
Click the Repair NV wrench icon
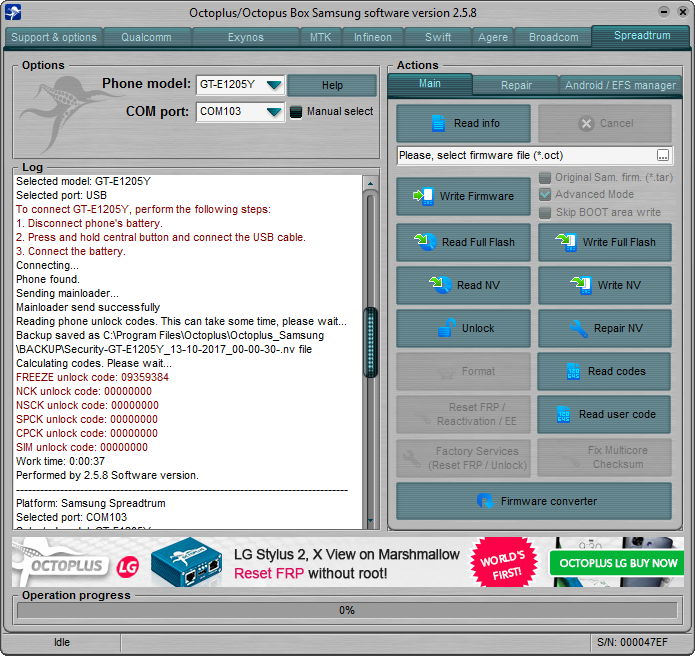[x=578, y=328]
